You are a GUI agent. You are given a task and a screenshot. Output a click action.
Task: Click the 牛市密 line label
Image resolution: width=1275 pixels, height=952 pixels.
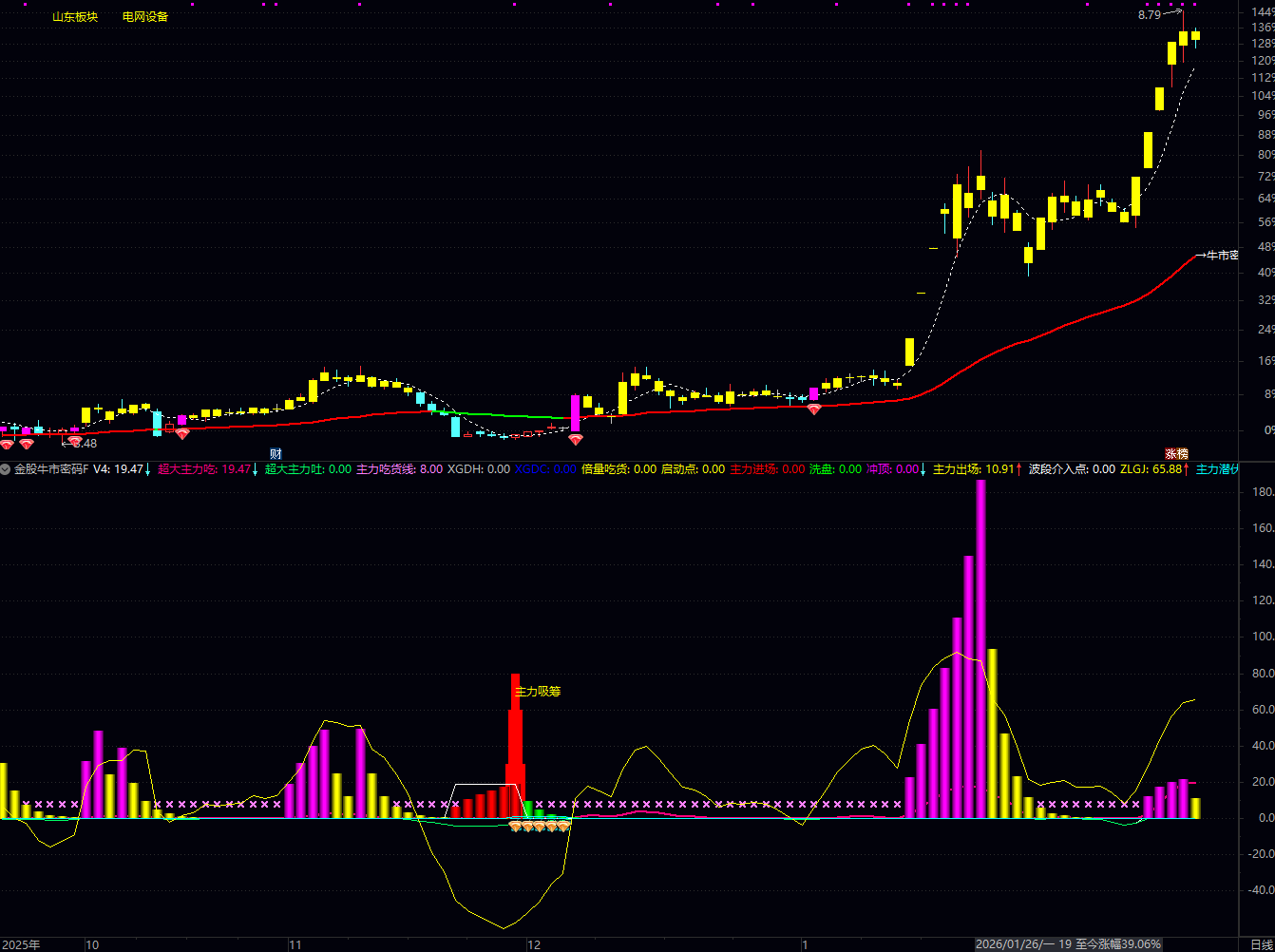pos(1223,256)
